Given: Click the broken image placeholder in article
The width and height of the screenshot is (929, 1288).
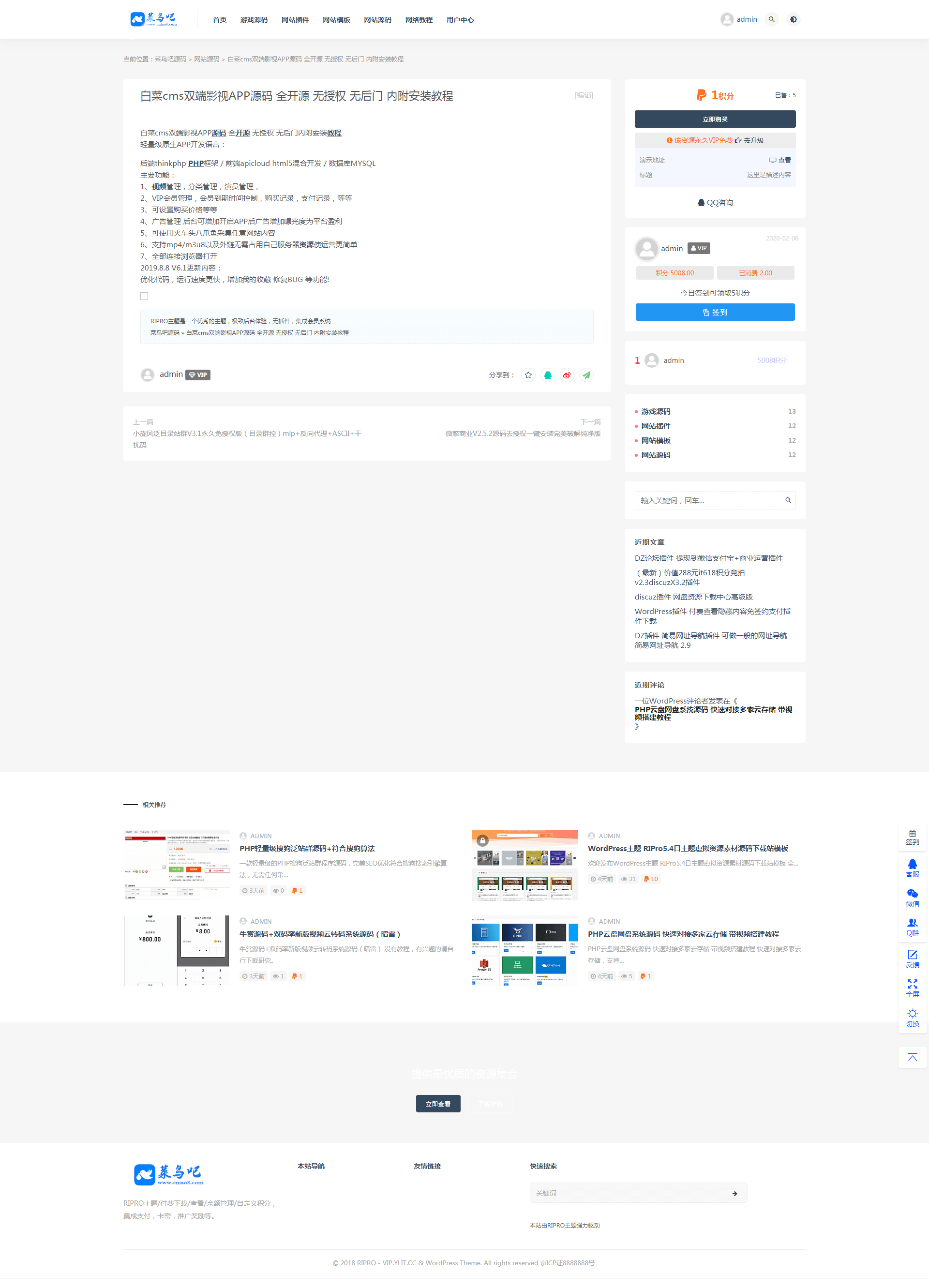Looking at the screenshot, I should pyautogui.click(x=144, y=296).
